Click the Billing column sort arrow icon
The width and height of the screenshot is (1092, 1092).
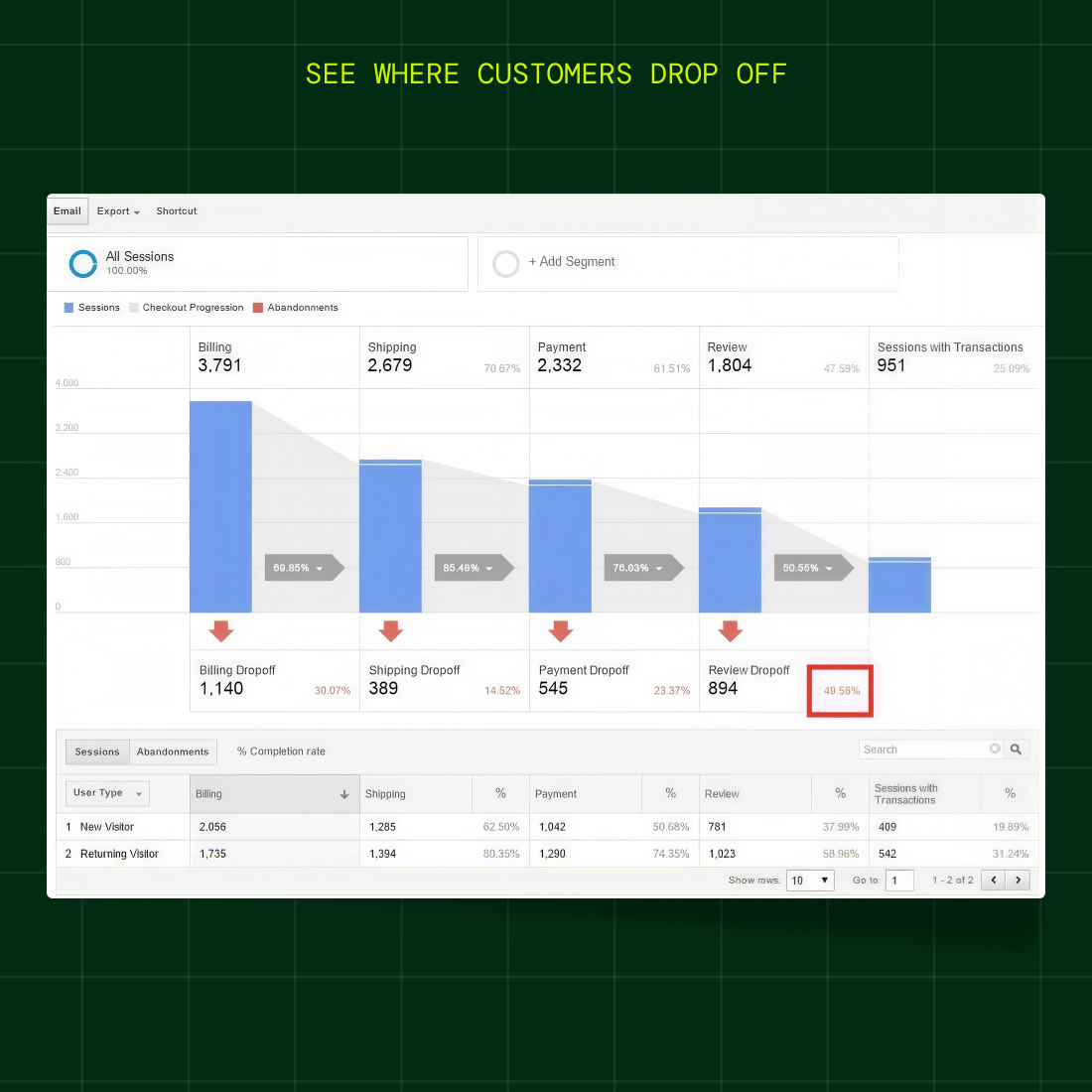pos(344,794)
